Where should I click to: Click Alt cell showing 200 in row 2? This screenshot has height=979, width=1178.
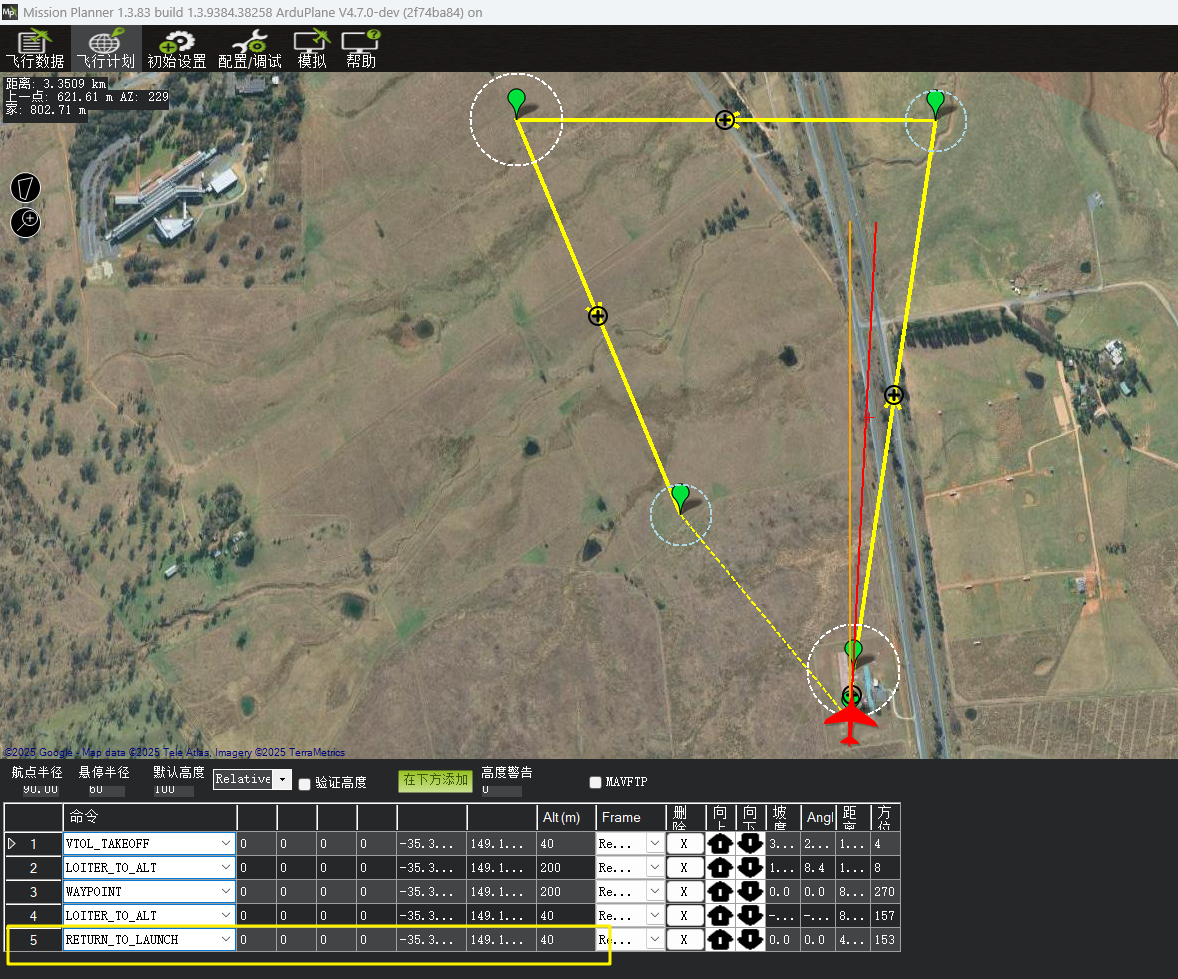pos(566,867)
